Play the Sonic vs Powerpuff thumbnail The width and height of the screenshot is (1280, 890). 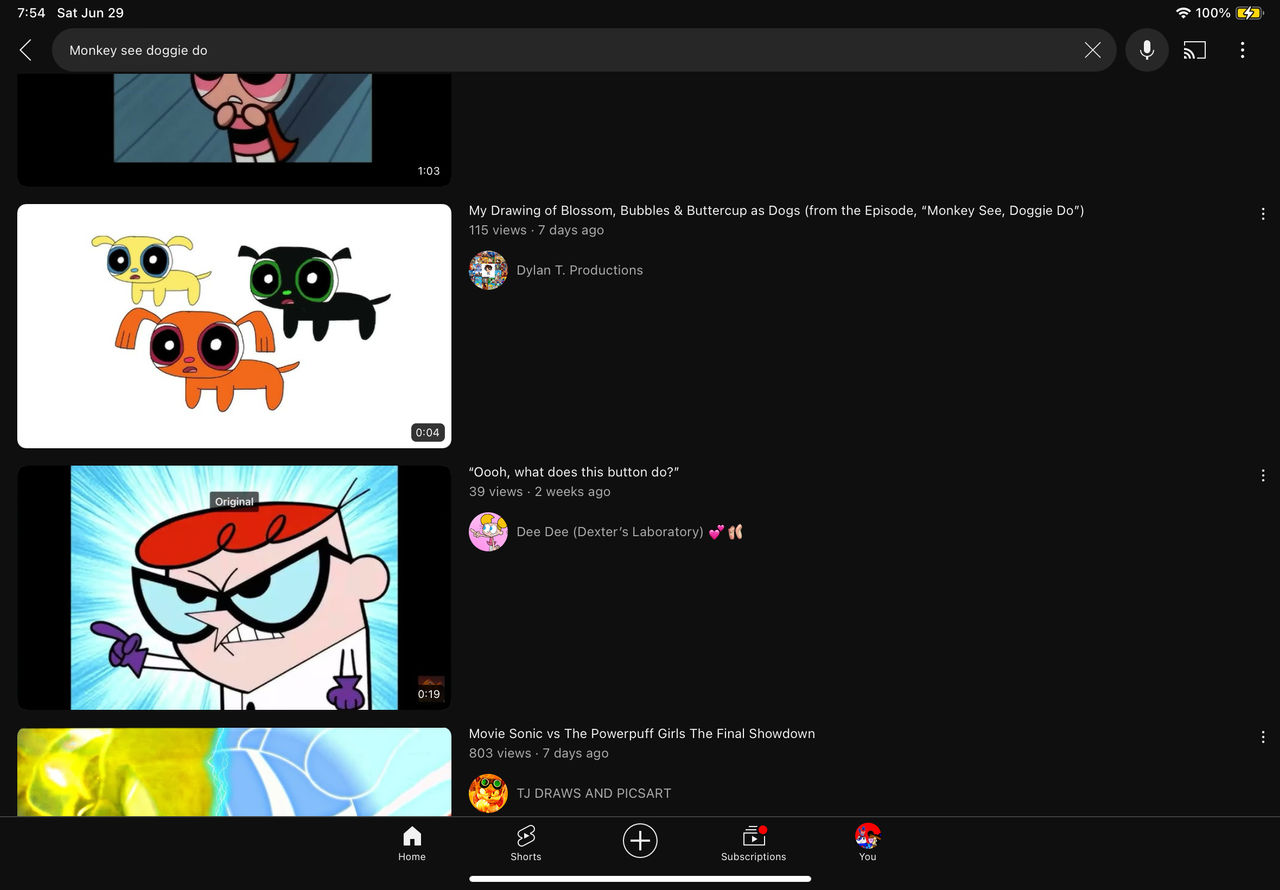[x=234, y=771]
